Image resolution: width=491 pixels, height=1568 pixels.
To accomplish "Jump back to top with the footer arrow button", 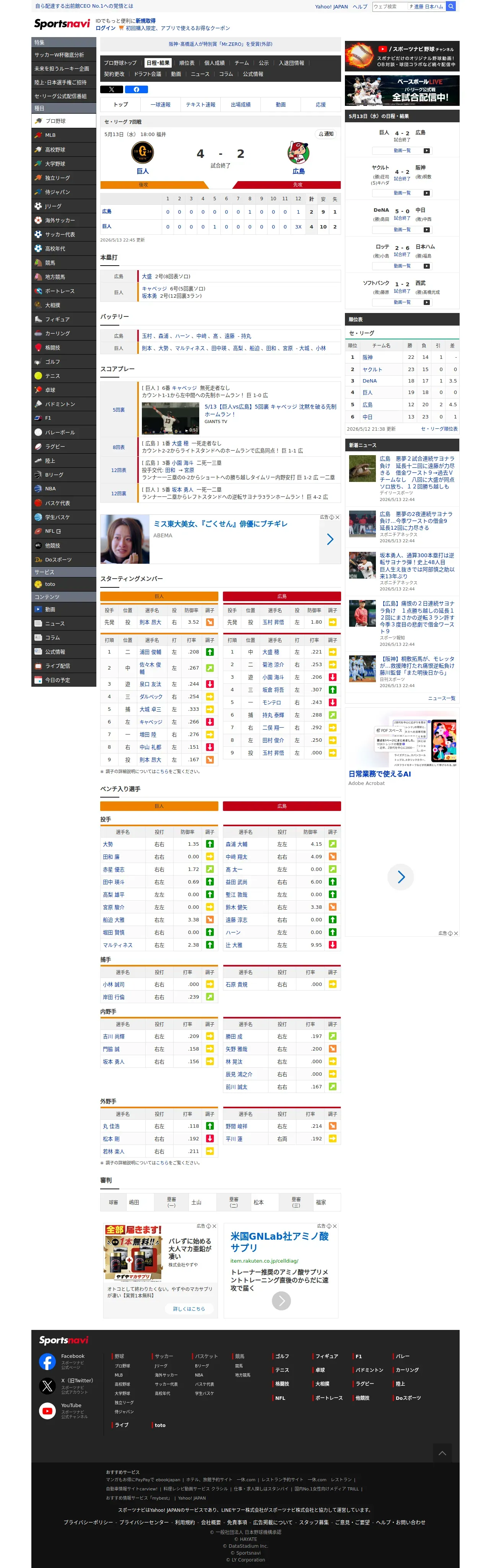I will [442, 1453].
